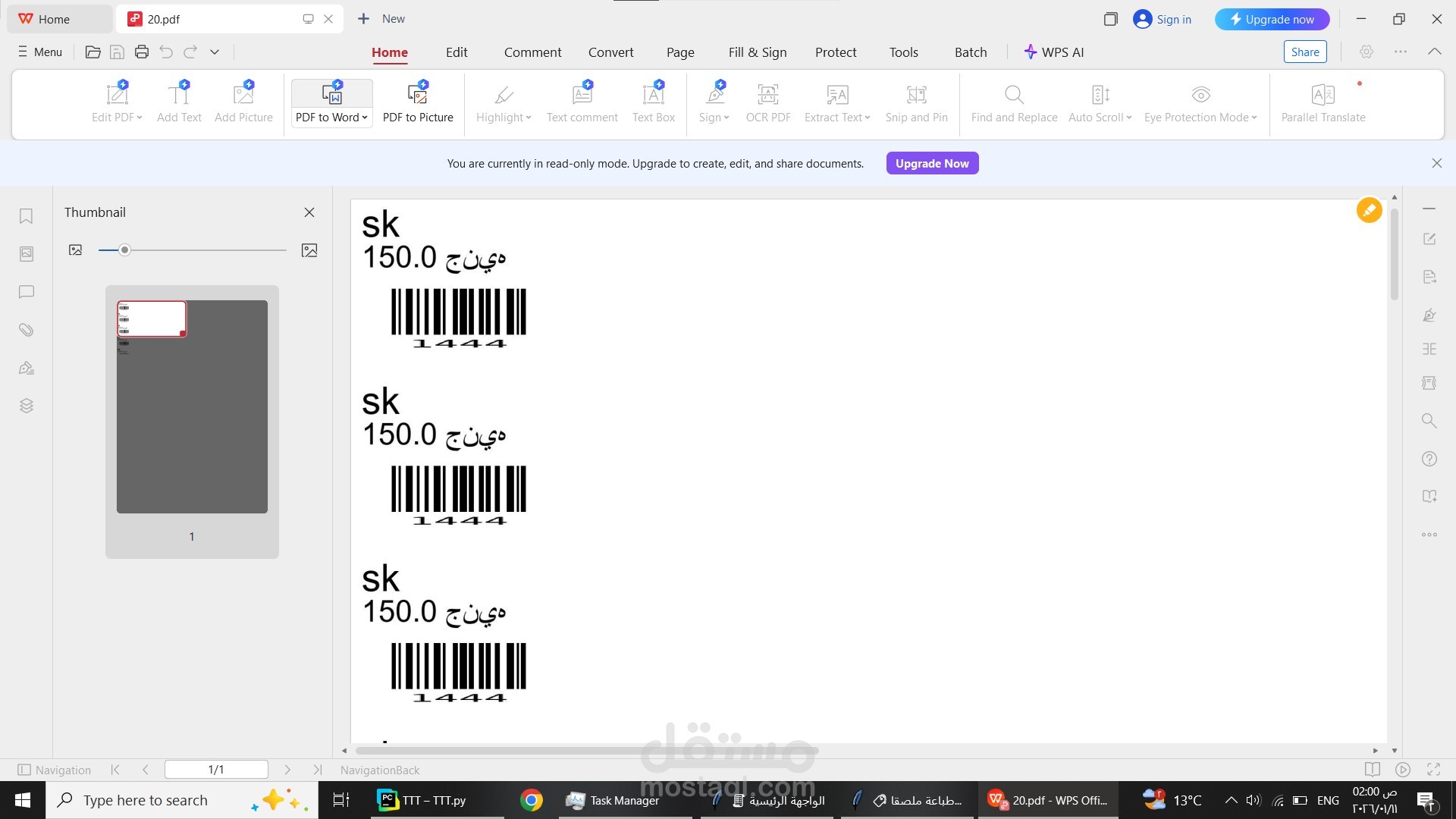Toggle the Navigation pane in status bar
This screenshot has height=819, width=1456.
point(54,770)
